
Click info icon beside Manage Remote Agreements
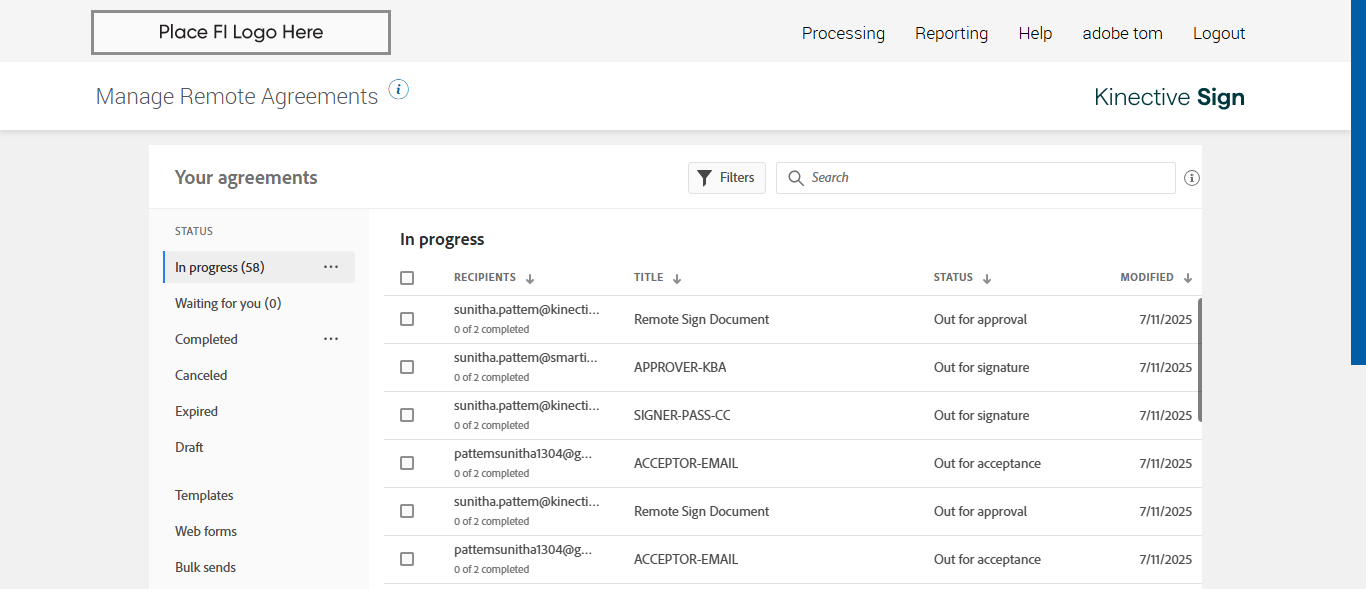(x=399, y=90)
